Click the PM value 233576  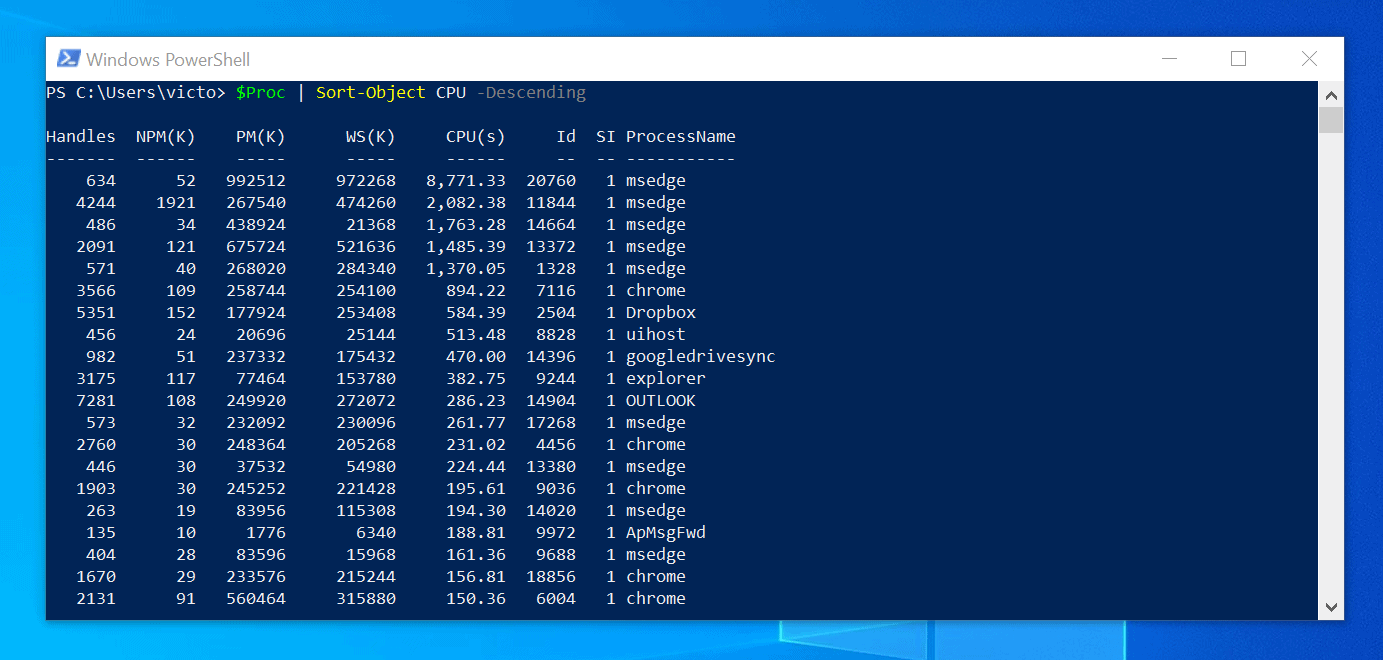point(256,577)
